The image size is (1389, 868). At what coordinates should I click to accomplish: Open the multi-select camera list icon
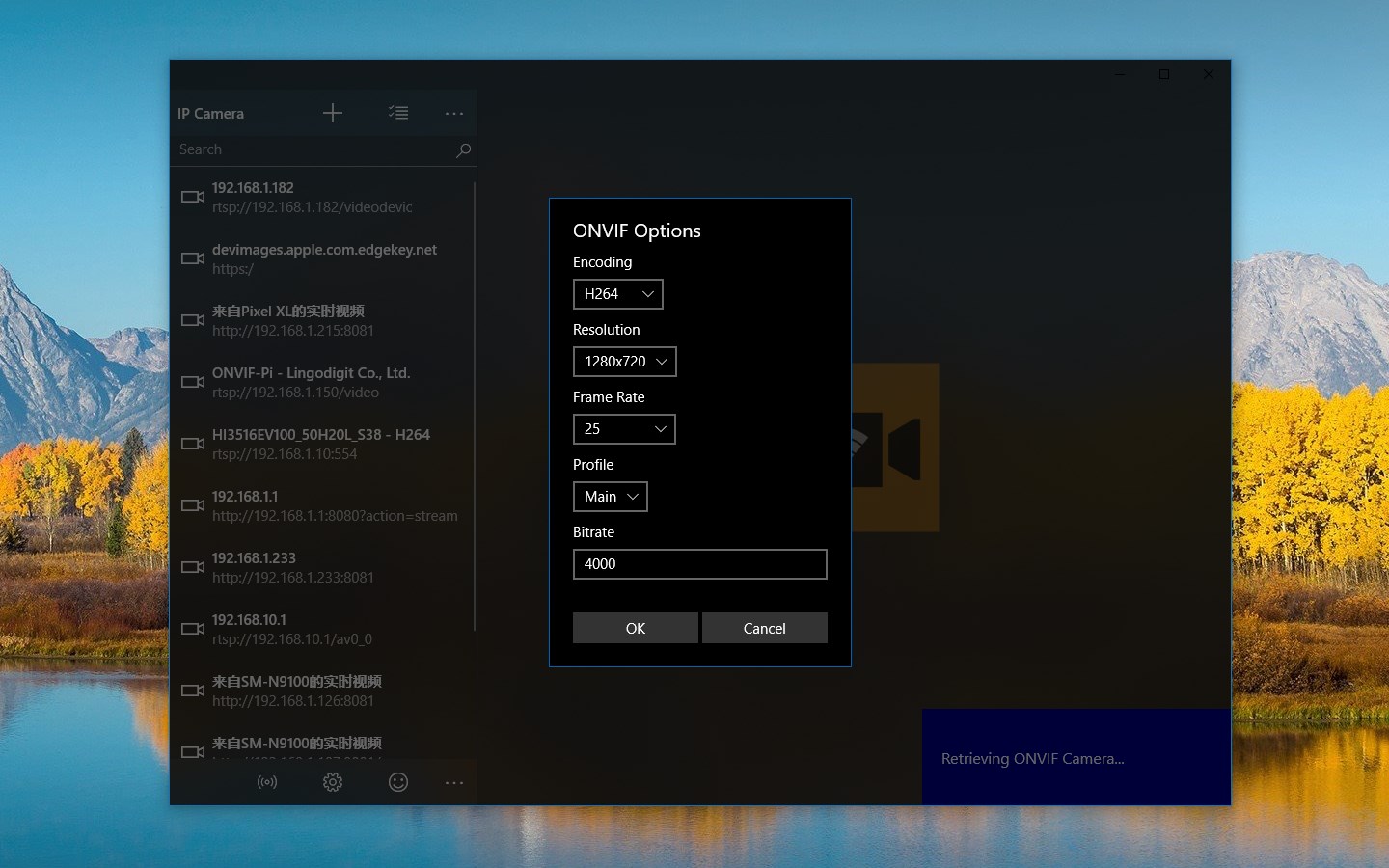pos(398,113)
